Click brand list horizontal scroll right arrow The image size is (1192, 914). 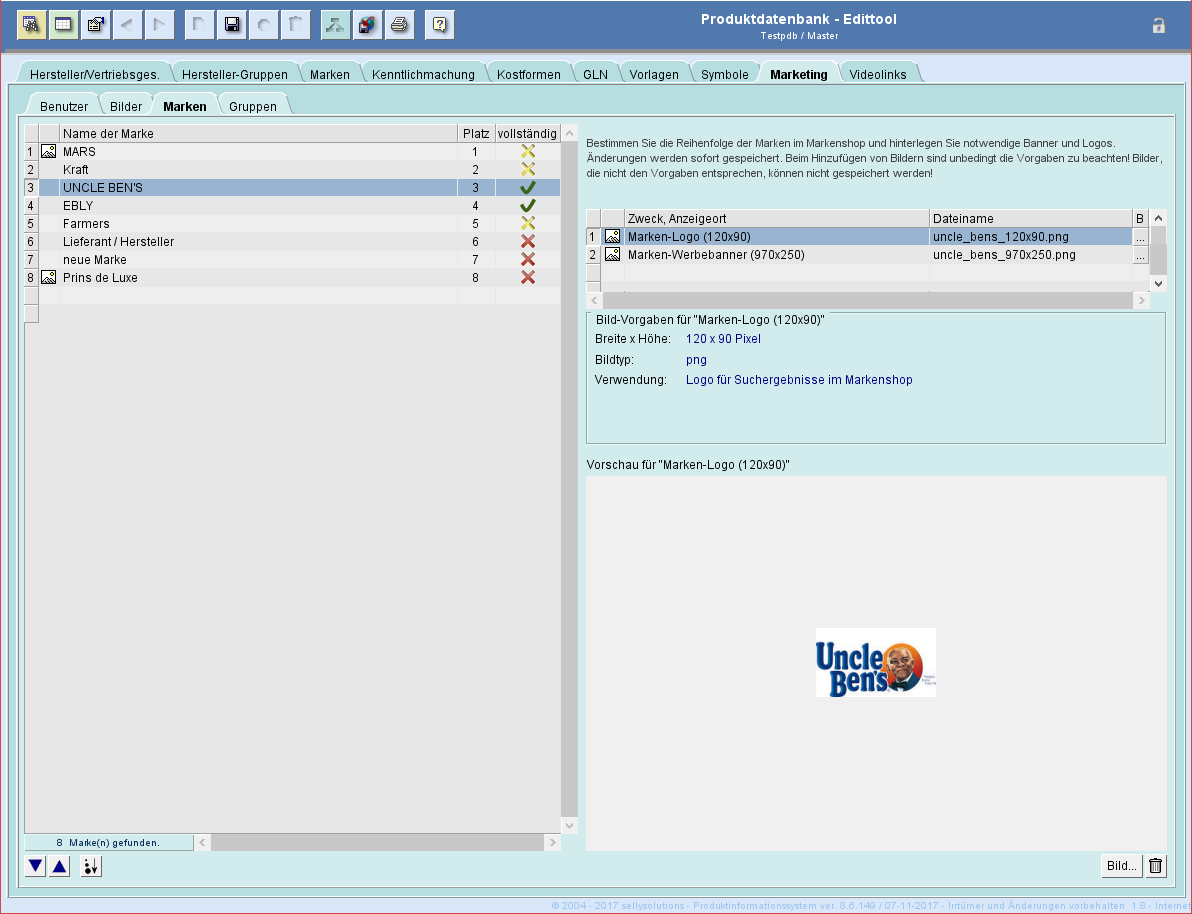pyautogui.click(x=553, y=842)
